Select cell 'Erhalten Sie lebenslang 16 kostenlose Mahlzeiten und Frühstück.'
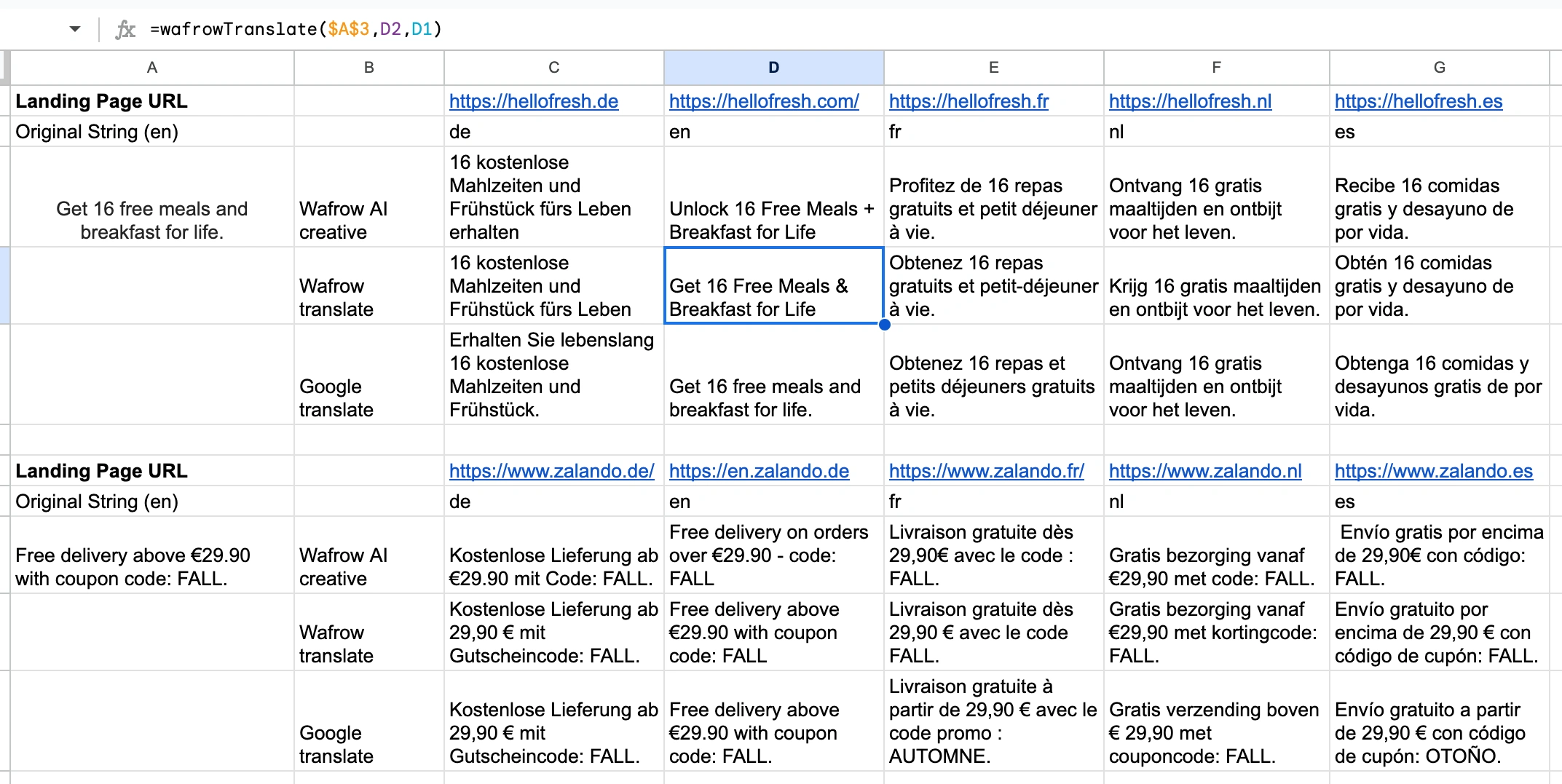The image size is (1562, 784). (x=554, y=374)
